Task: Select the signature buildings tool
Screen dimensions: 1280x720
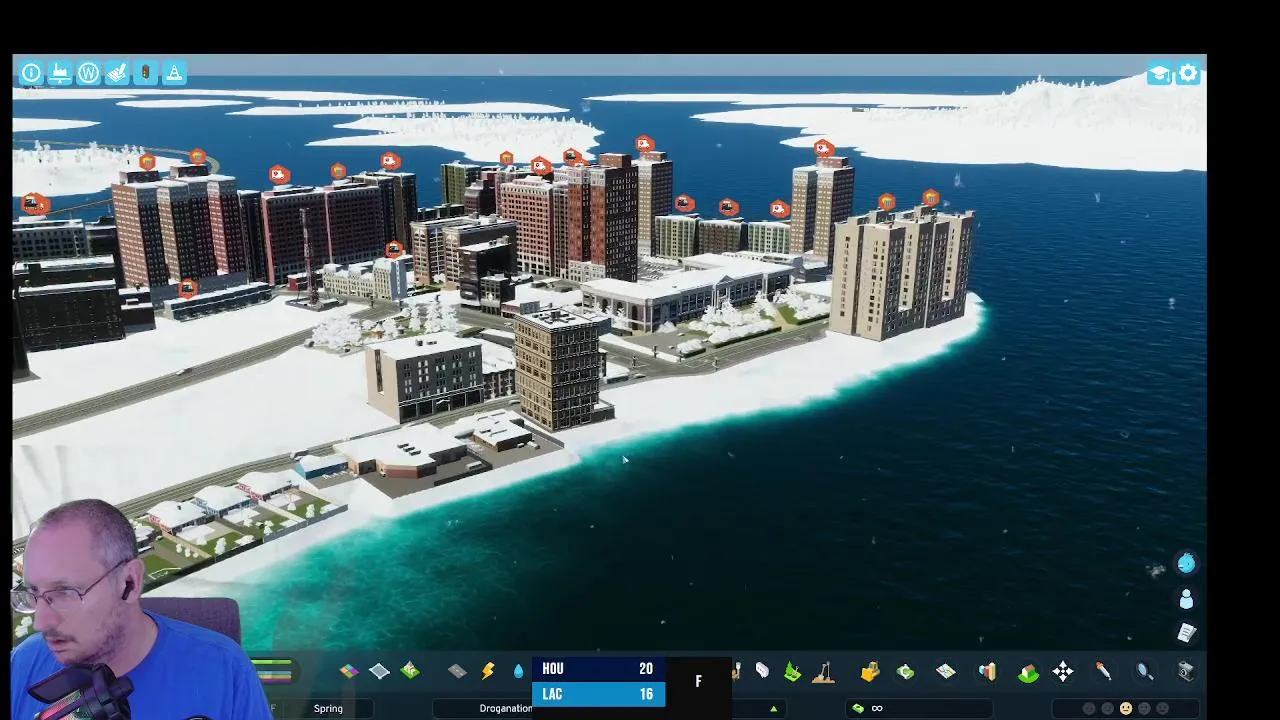Action: tap(410, 671)
